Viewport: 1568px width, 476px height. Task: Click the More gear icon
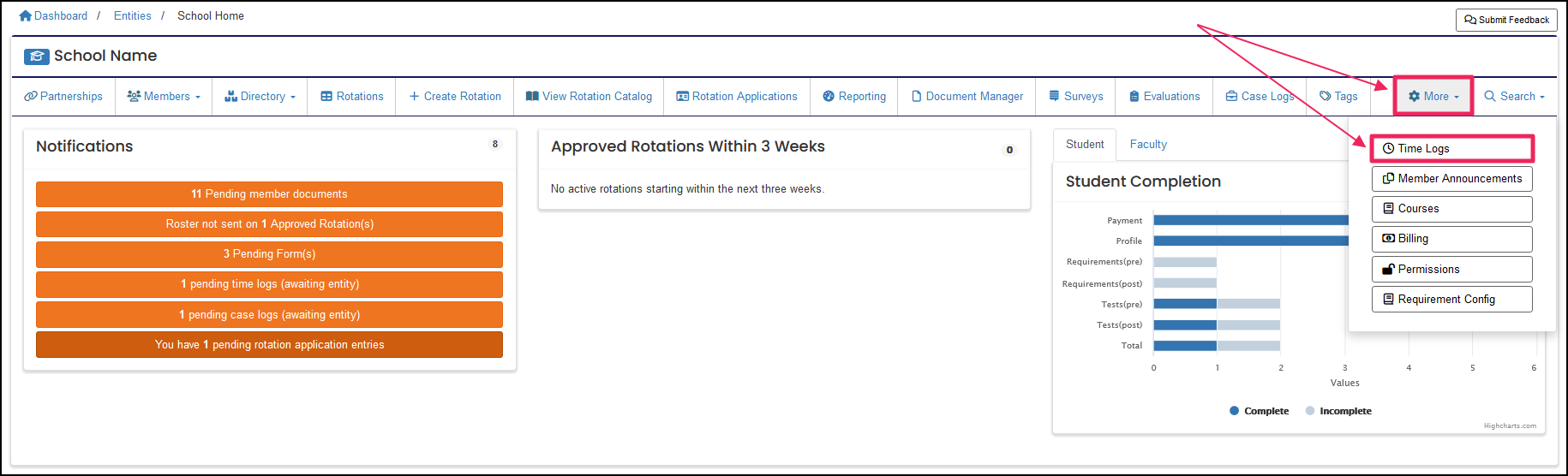1415,96
